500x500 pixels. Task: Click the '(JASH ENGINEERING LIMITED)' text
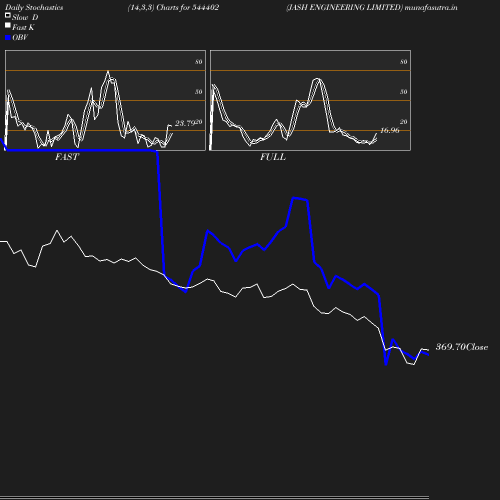[345, 7]
